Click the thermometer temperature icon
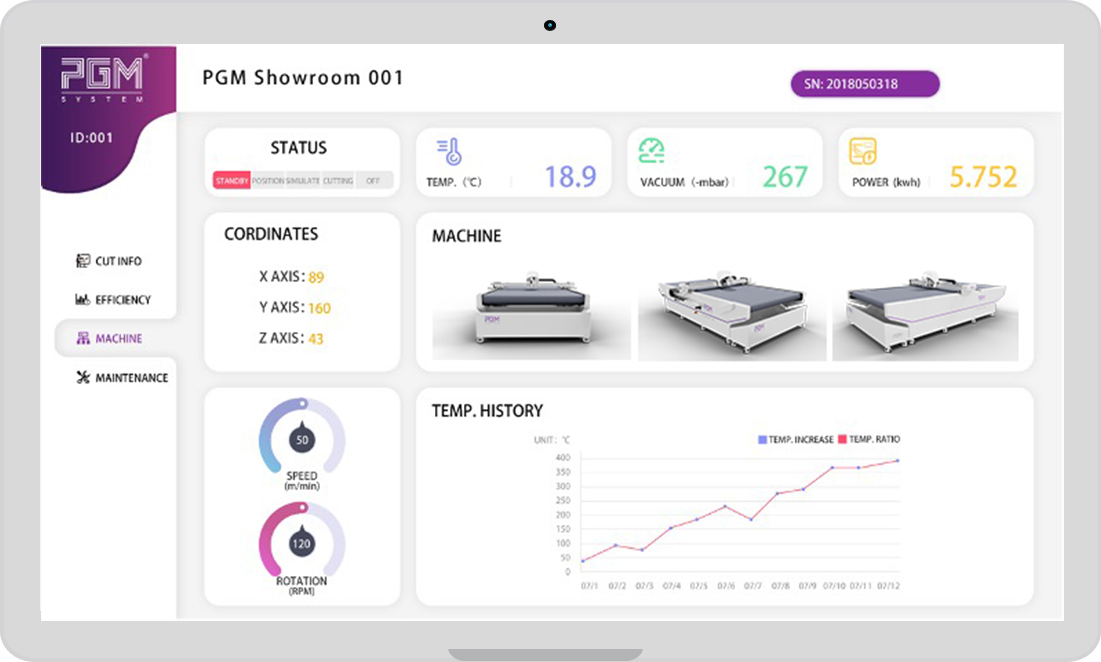This screenshot has width=1101, height=662. pyautogui.click(x=449, y=152)
